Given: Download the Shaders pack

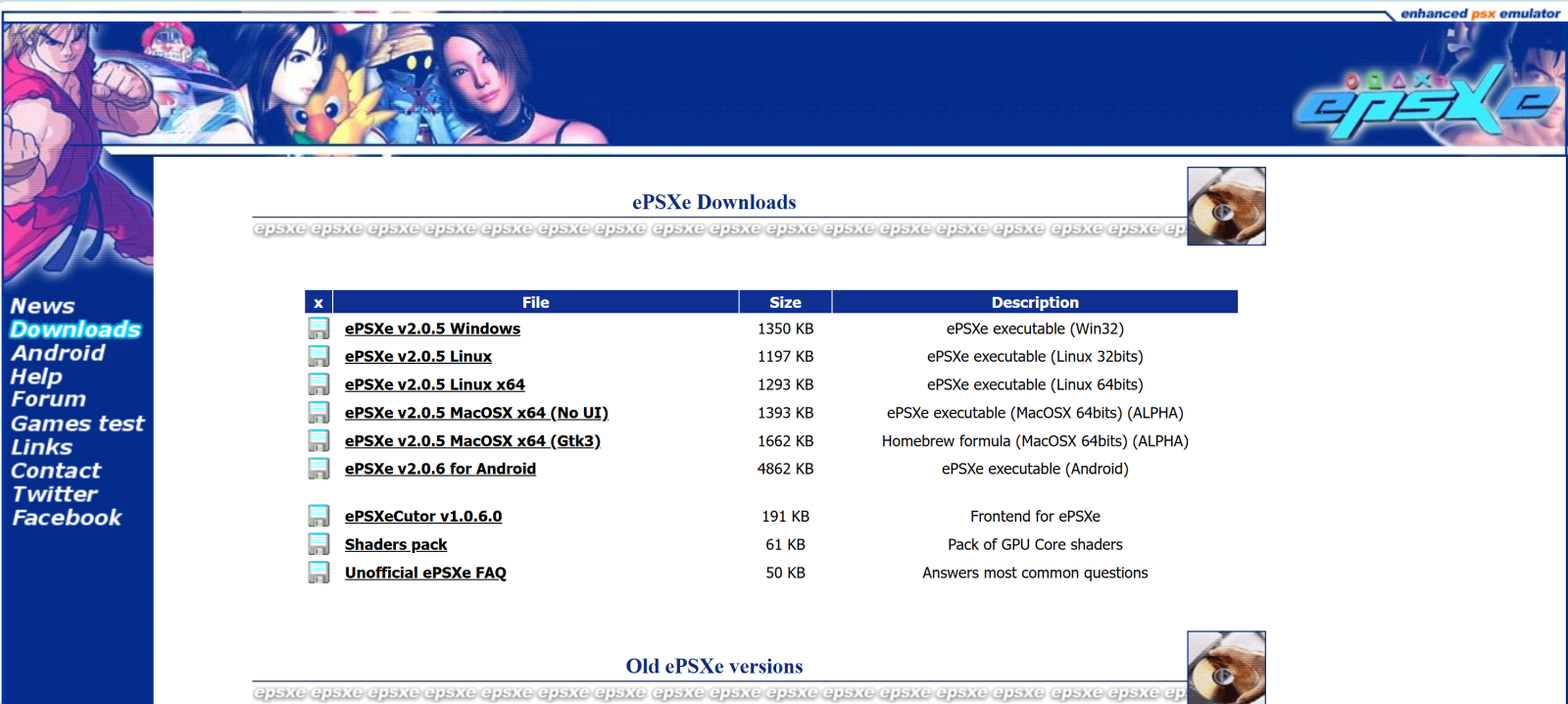Looking at the screenshot, I should tap(396, 544).
